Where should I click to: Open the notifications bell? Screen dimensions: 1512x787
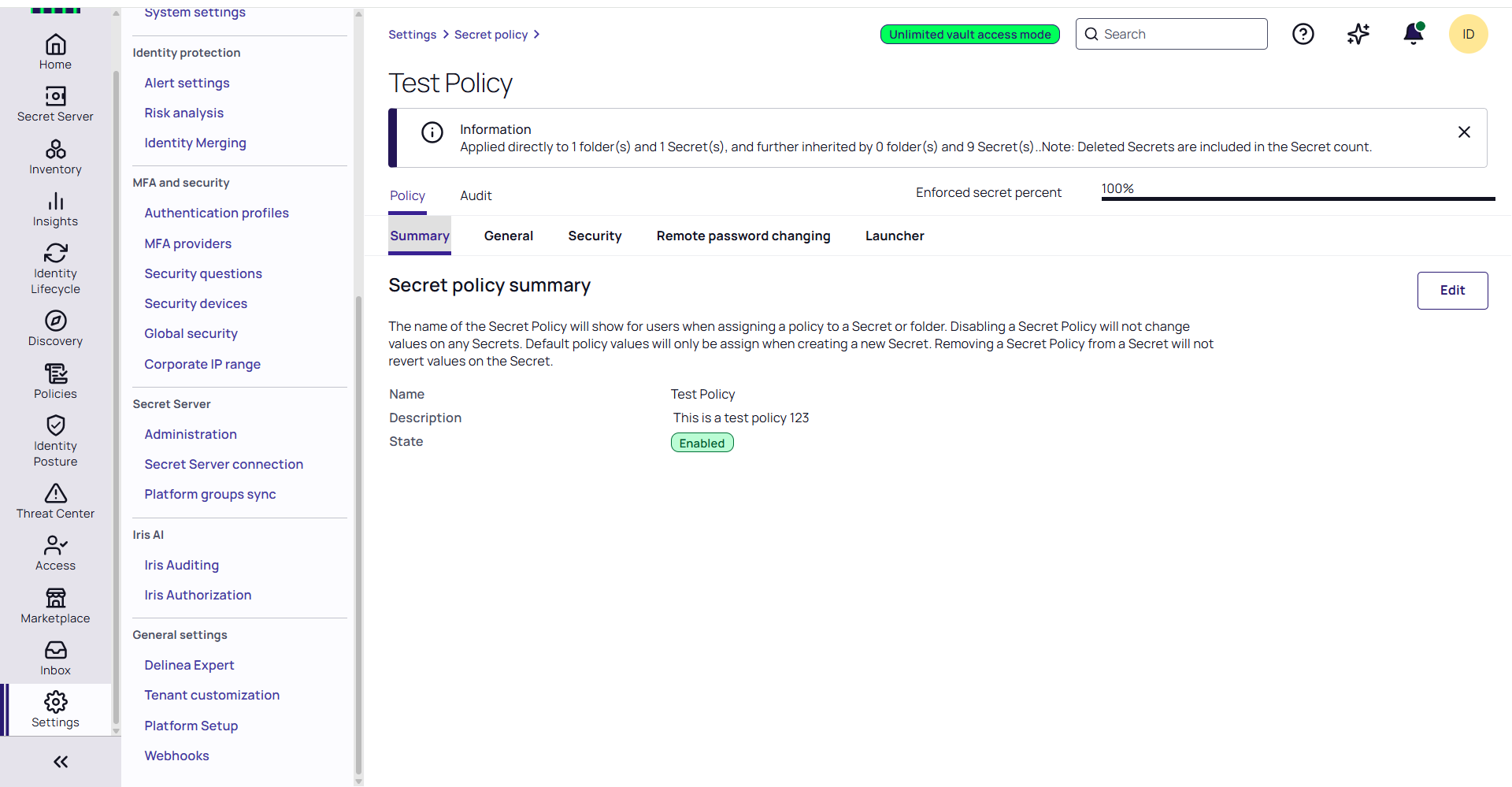point(1414,34)
